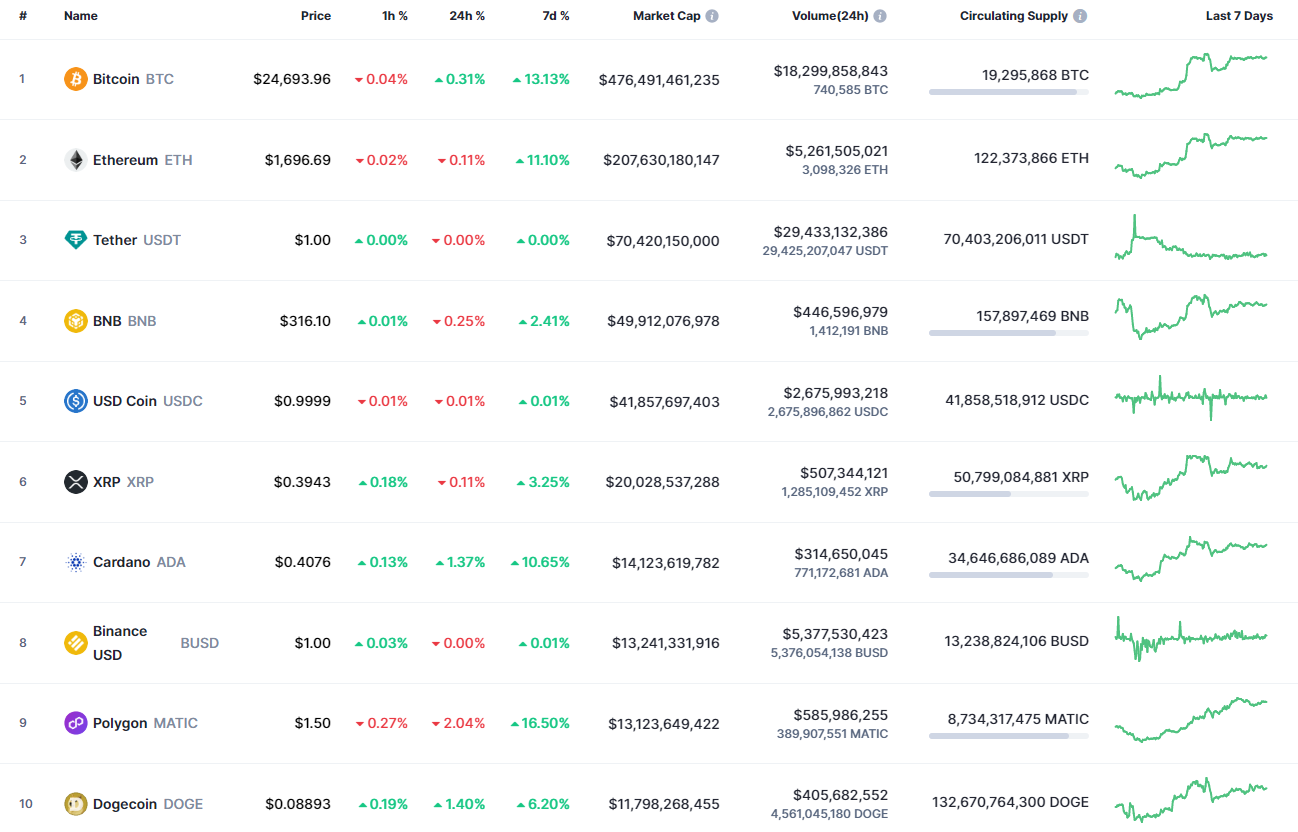Sort by the 24h % column header
This screenshot has width=1298, height=832.
467,15
